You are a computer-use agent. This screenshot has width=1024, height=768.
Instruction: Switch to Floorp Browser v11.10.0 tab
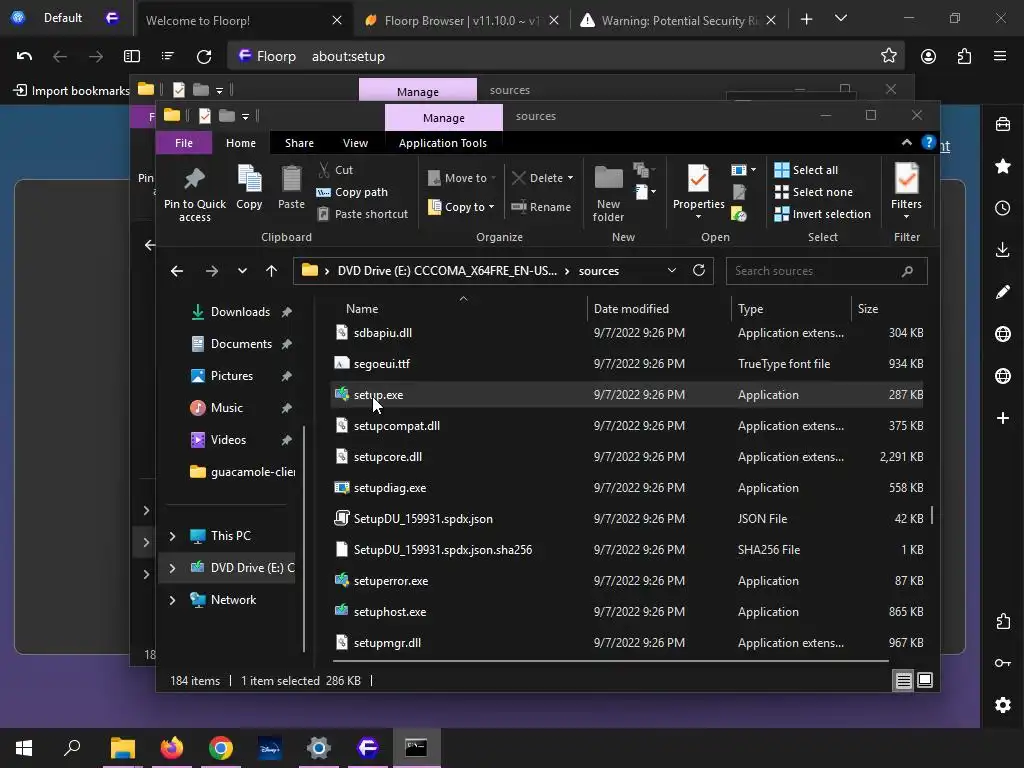pos(461,20)
